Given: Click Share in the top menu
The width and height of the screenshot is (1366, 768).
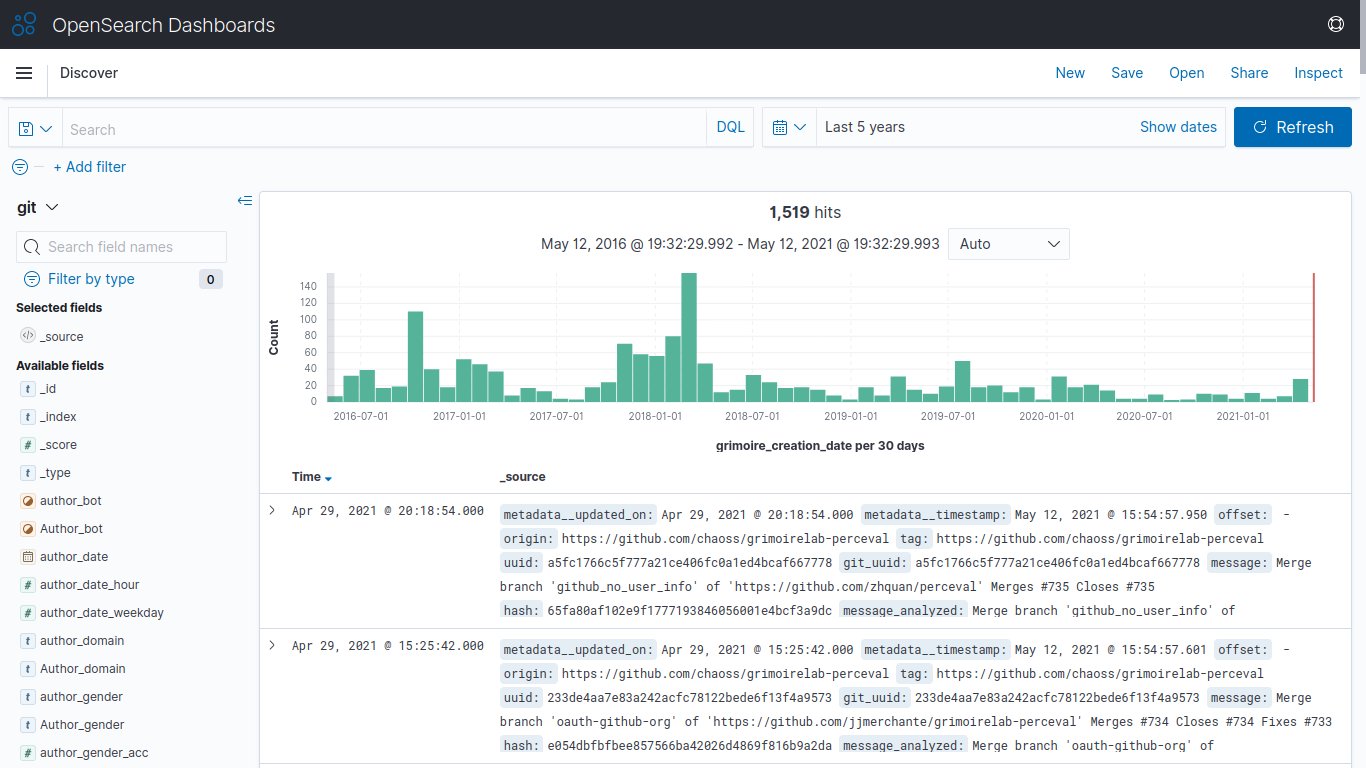Looking at the screenshot, I should pyautogui.click(x=1249, y=73).
